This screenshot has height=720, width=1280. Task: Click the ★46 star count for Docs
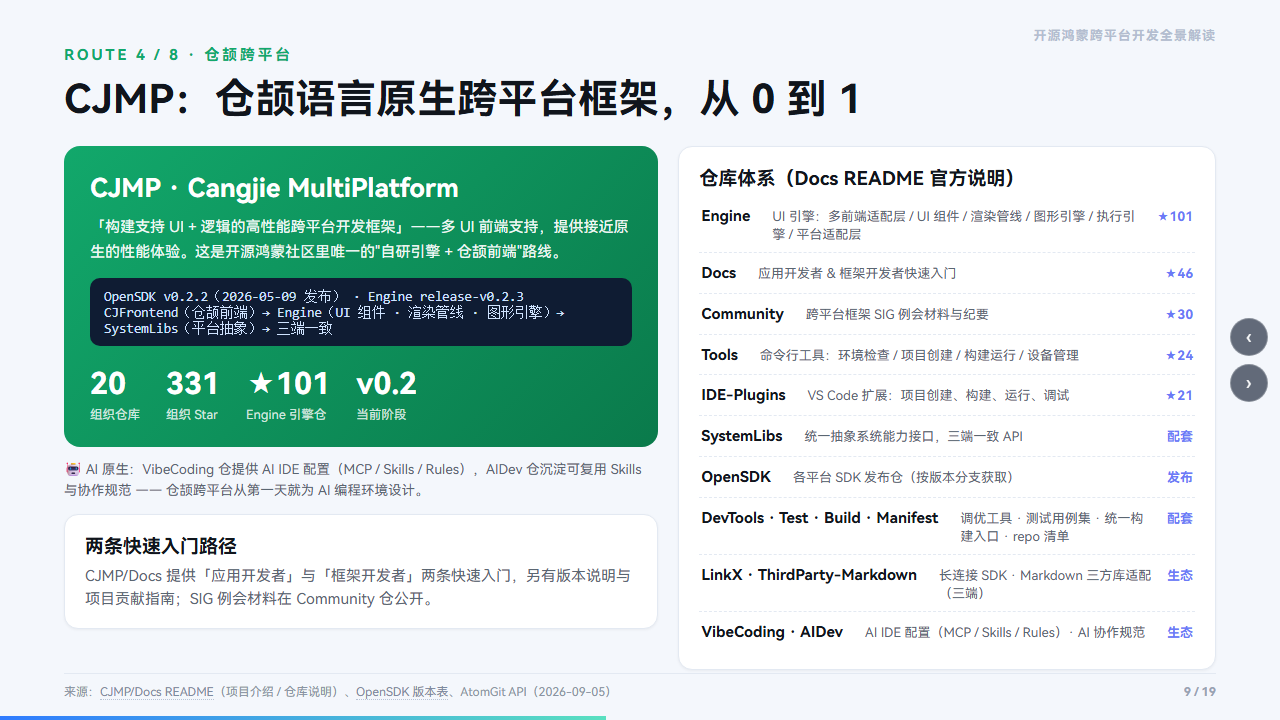tap(1179, 273)
